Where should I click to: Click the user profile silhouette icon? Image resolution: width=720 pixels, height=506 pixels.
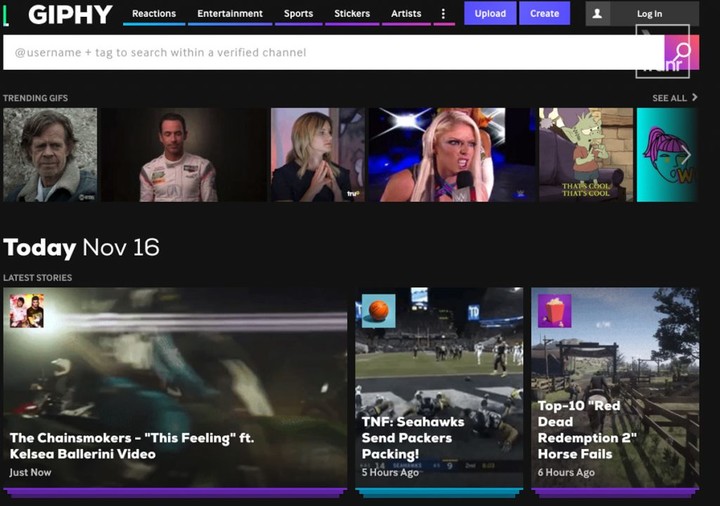tap(597, 14)
